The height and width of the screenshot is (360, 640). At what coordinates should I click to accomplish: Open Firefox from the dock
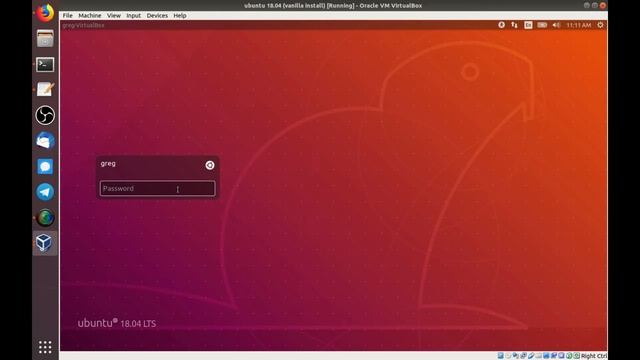[45, 13]
